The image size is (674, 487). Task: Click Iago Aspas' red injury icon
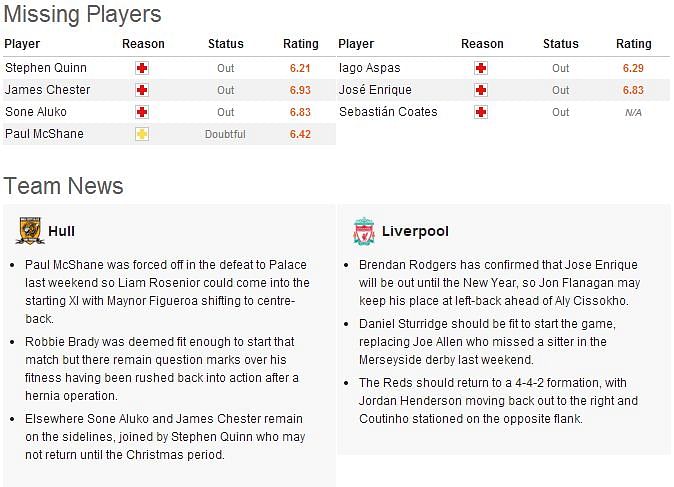(481, 68)
